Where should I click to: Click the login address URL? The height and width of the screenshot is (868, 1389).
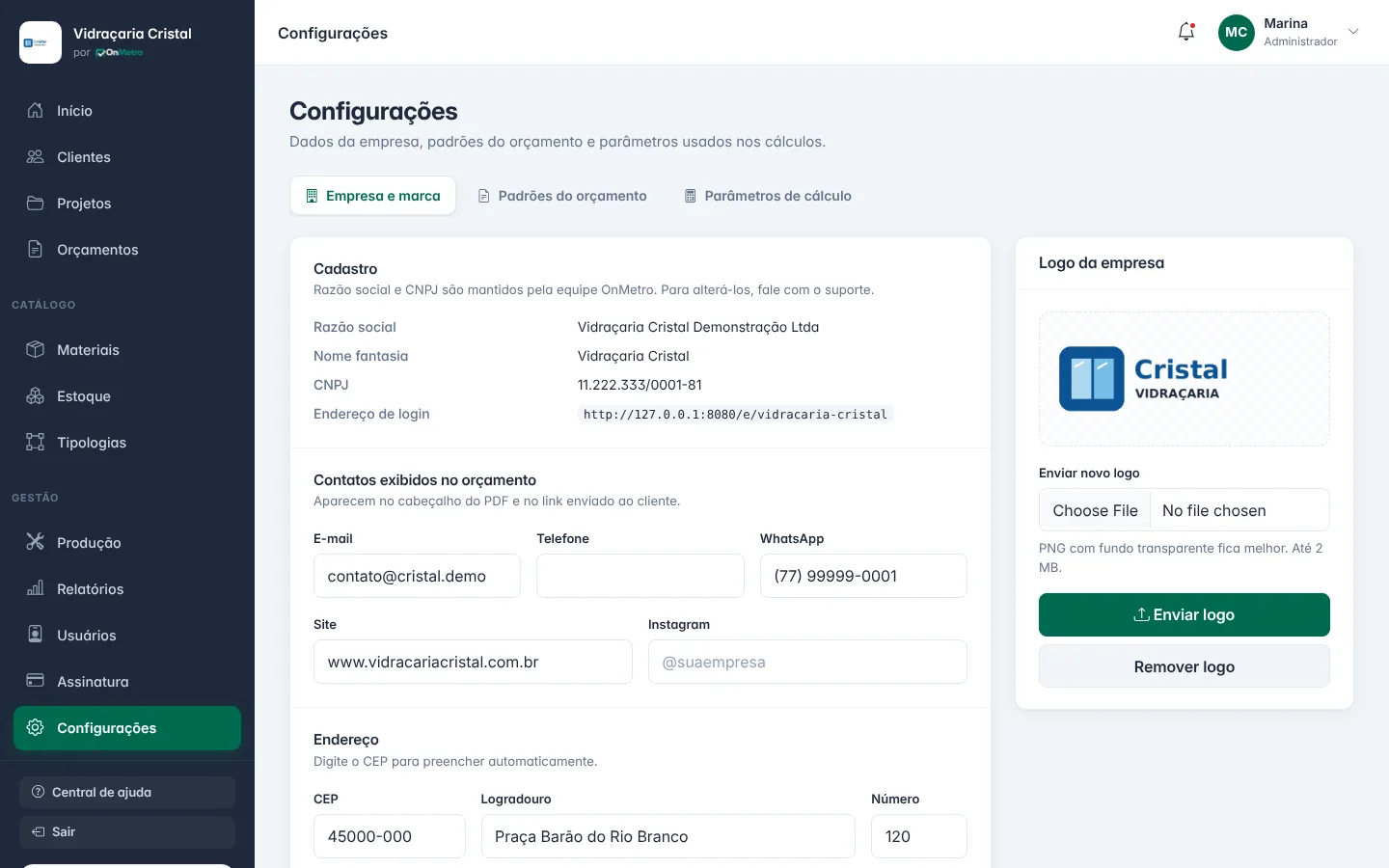click(735, 415)
